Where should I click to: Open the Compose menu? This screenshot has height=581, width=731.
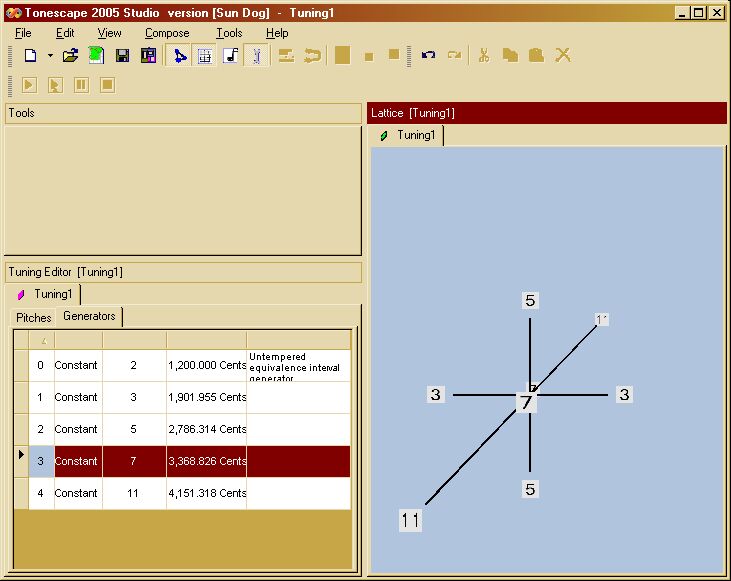(167, 33)
